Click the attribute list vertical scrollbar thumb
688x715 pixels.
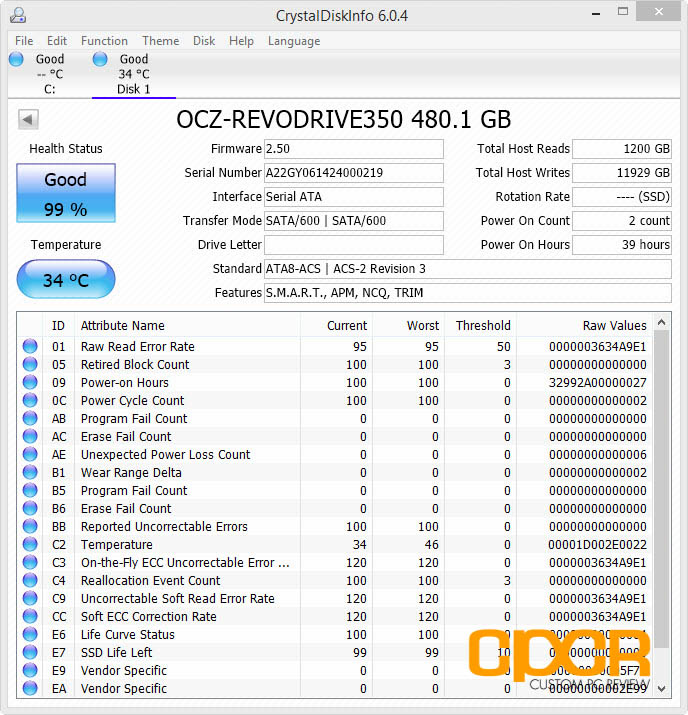pos(662,489)
